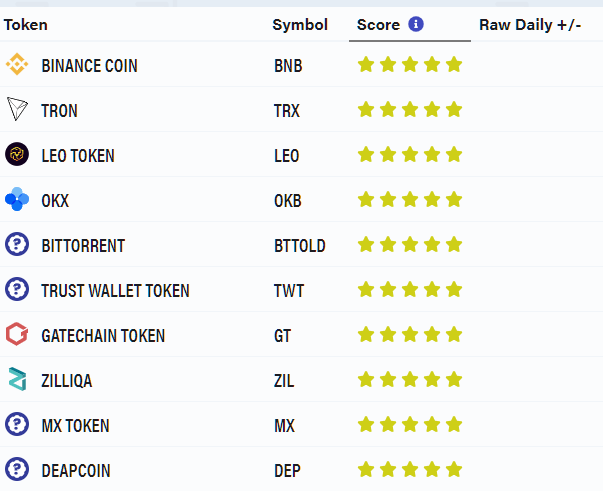Sort by the Token column header

[26, 25]
